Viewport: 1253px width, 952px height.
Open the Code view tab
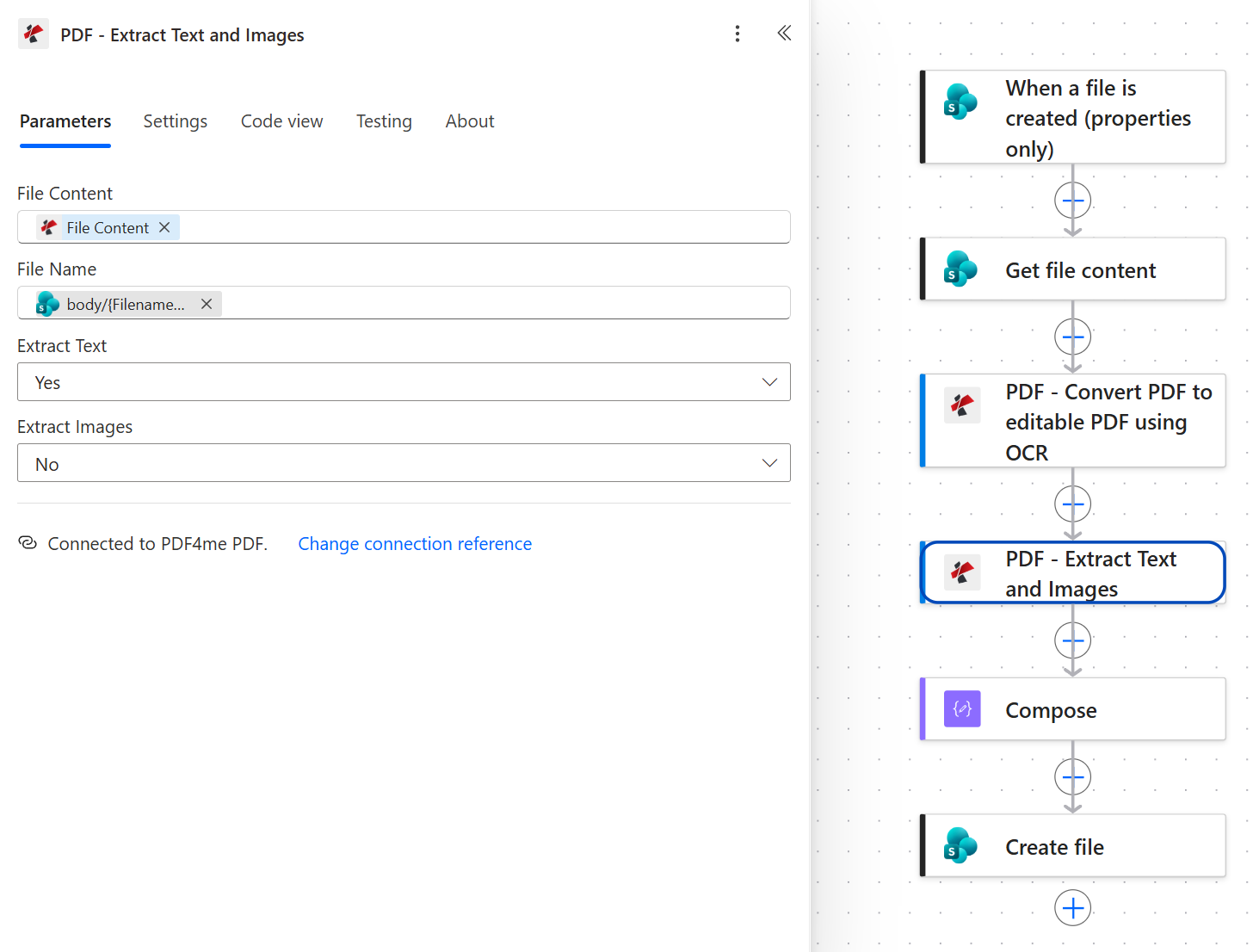point(282,121)
